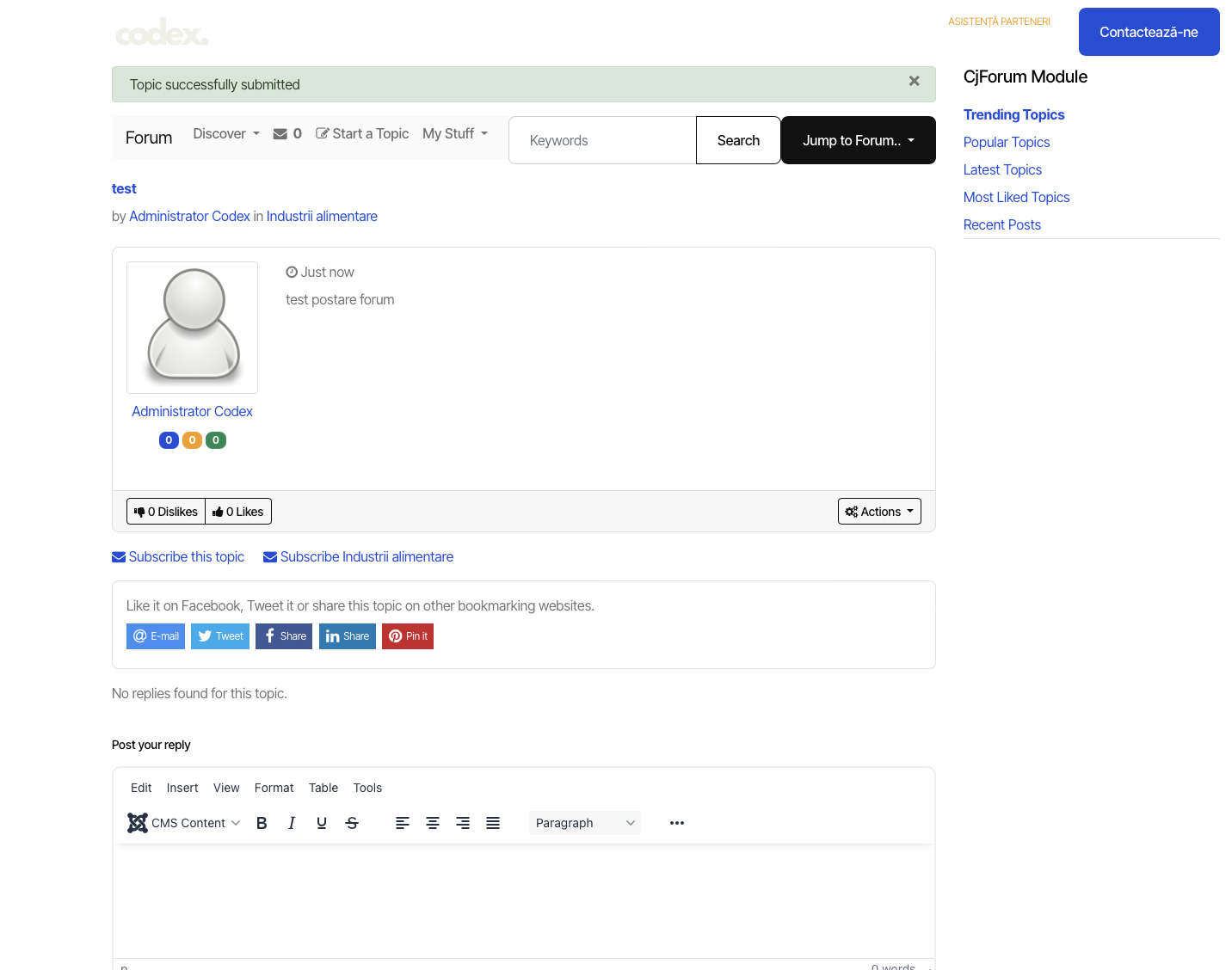Dismiss the topic submitted alert

tap(914, 81)
